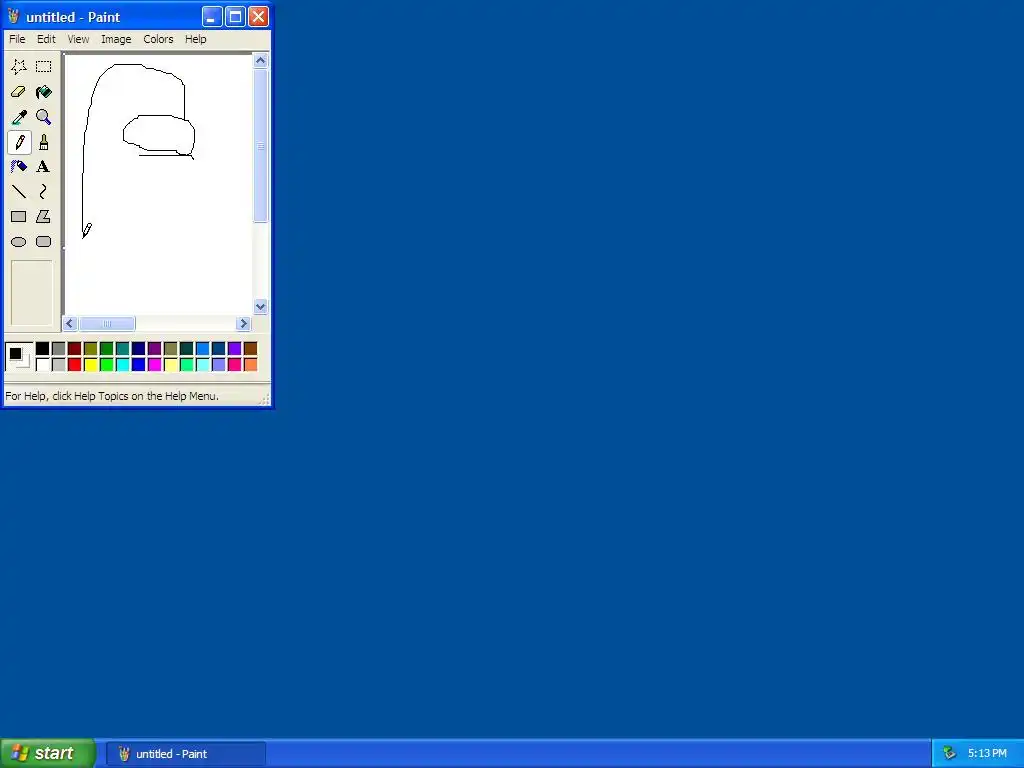Open the Image menu
Screen dimensions: 1024x768
(x=116, y=39)
